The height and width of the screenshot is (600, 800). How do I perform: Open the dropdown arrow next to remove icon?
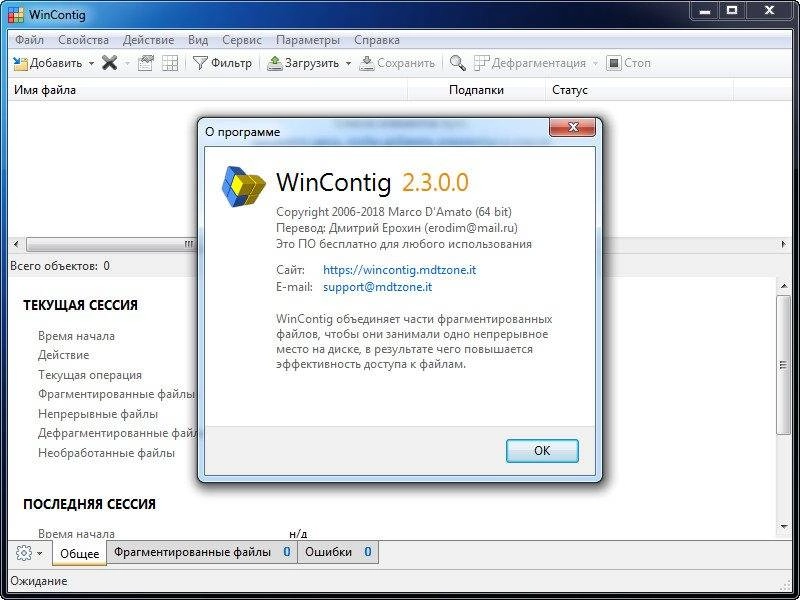tap(127, 64)
